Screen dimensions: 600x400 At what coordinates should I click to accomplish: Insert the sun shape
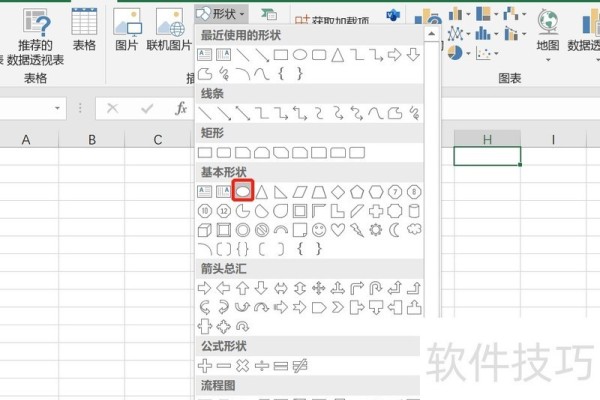point(376,230)
